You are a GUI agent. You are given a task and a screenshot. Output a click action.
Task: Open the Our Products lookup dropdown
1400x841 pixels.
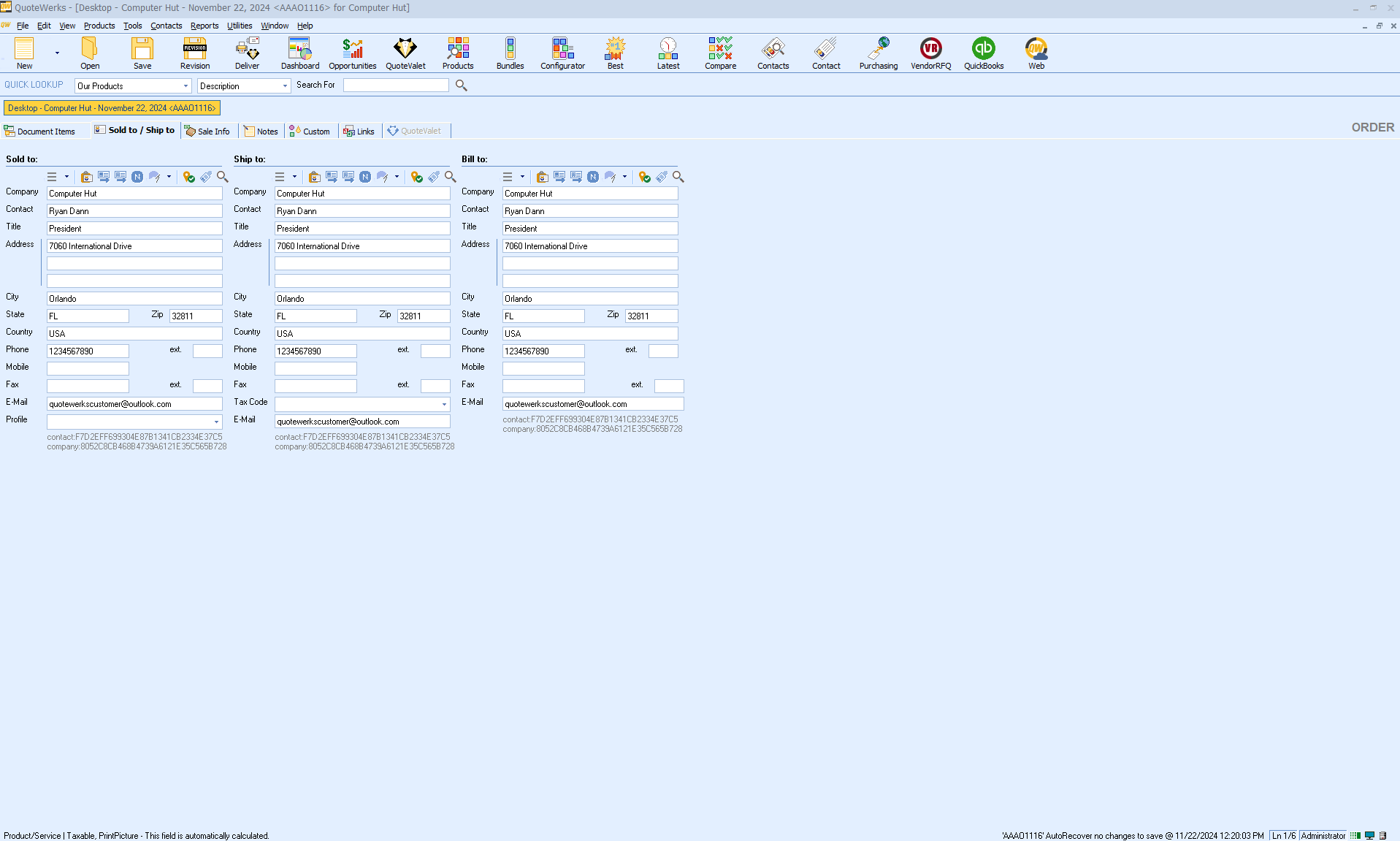pyautogui.click(x=185, y=86)
